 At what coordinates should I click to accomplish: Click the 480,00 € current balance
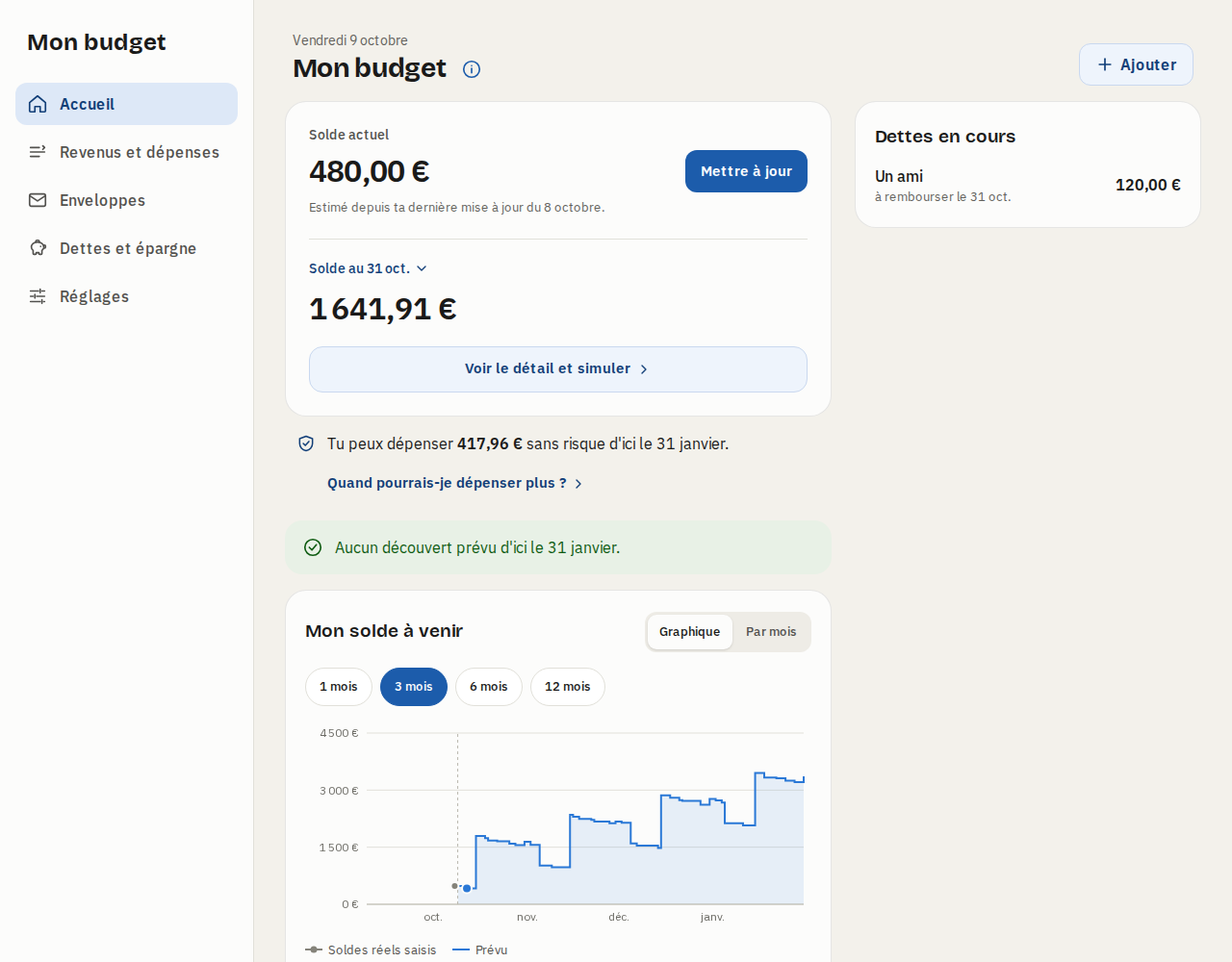pyautogui.click(x=369, y=171)
